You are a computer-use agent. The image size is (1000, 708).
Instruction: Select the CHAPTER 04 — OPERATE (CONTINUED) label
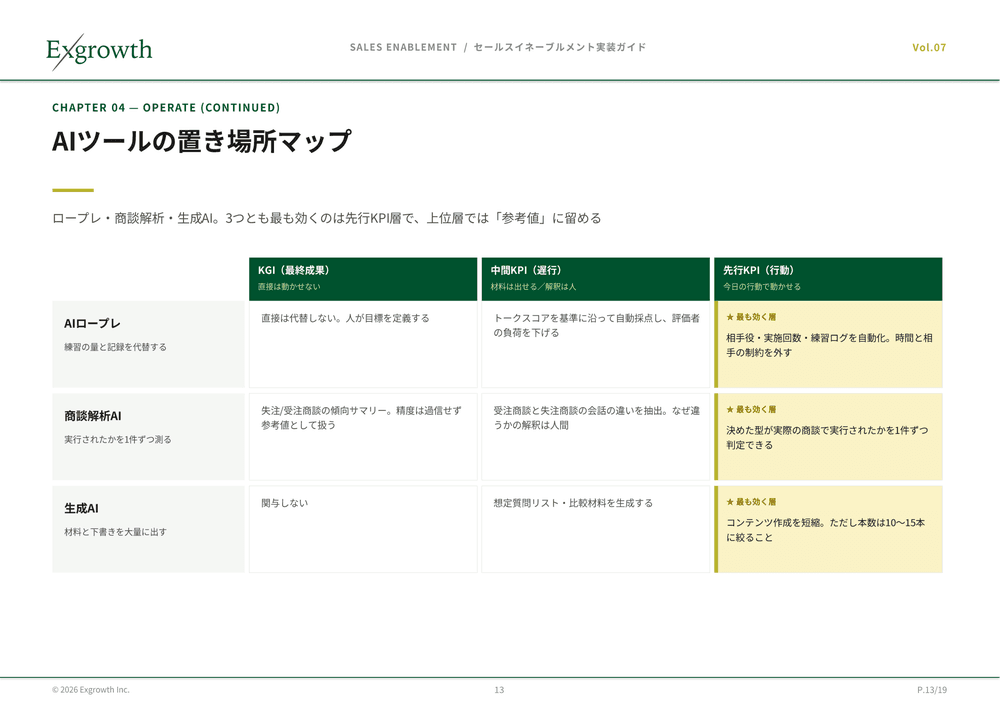point(166,107)
